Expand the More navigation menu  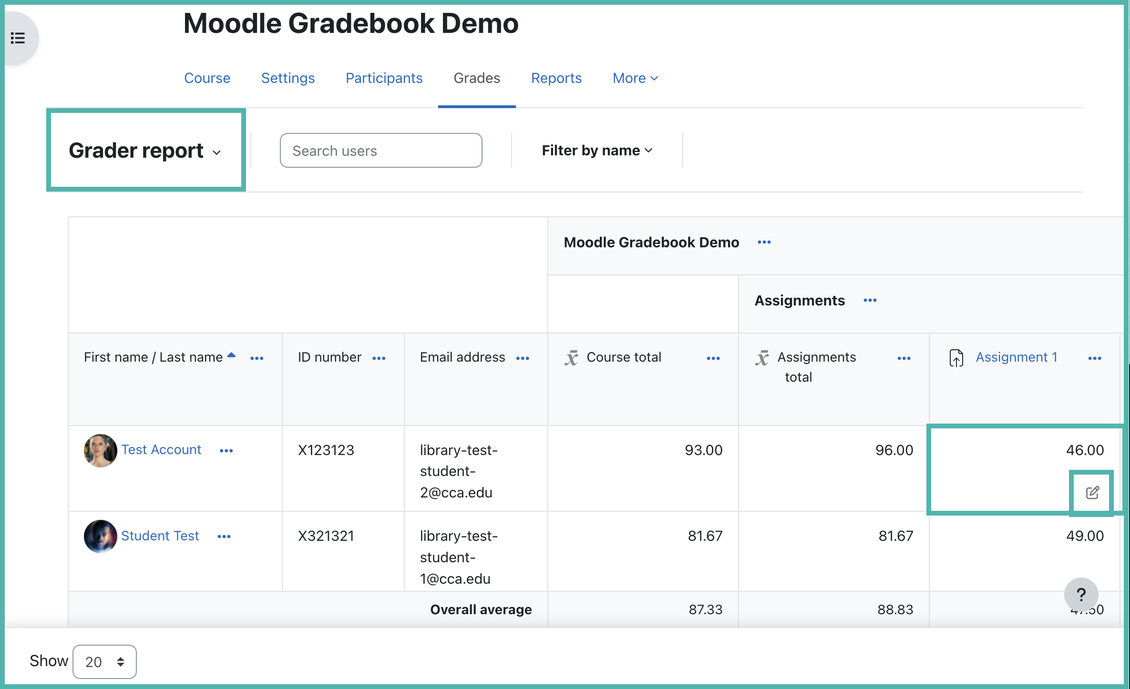[635, 78]
